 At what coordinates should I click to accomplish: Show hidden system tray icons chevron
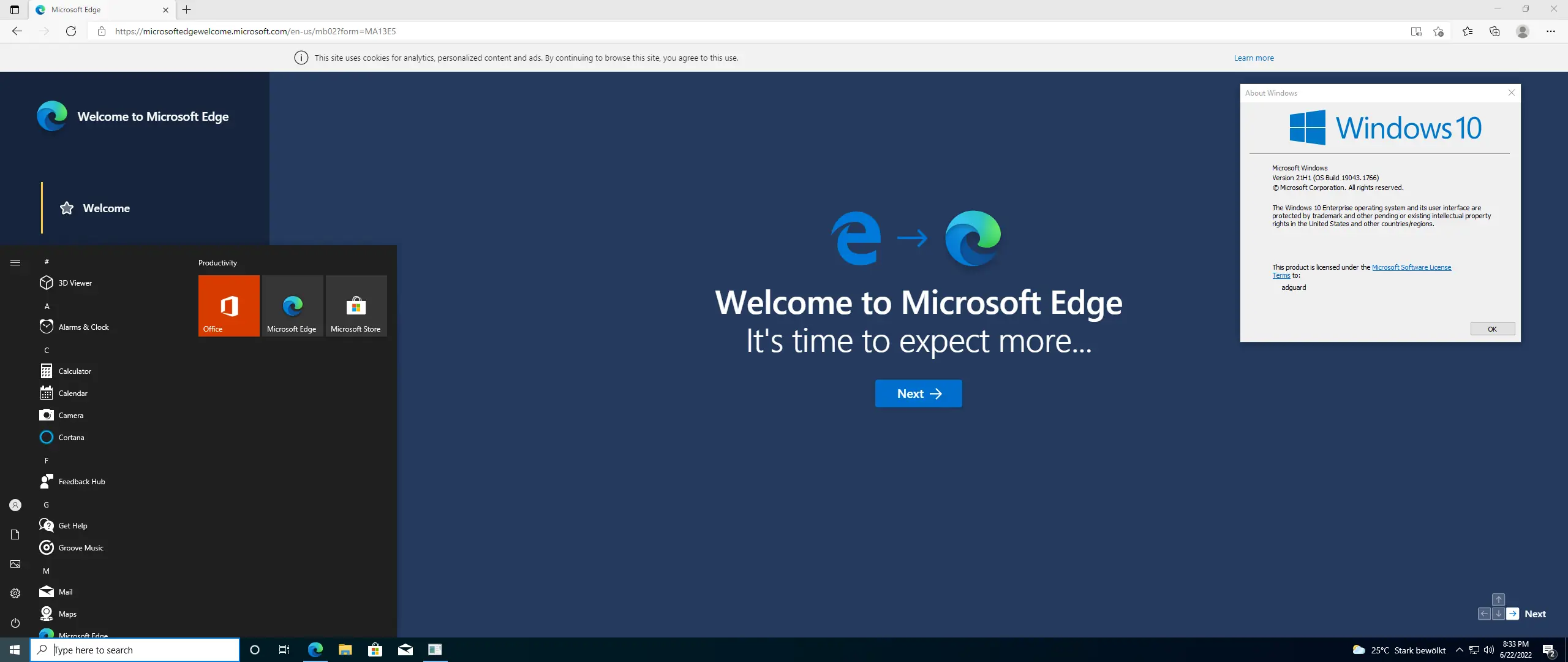(x=1459, y=650)
